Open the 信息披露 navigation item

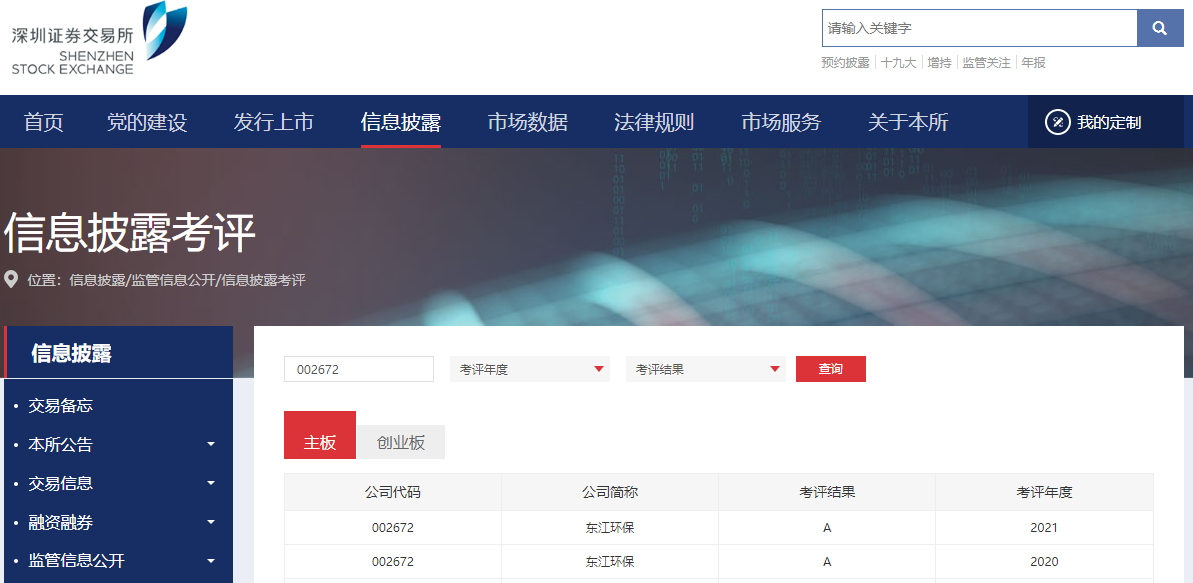click(x=401, y=122)
